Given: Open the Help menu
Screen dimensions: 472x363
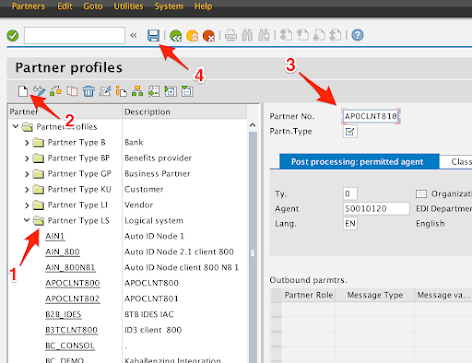Looking at the screenshot, I should [x=203, y=6].
